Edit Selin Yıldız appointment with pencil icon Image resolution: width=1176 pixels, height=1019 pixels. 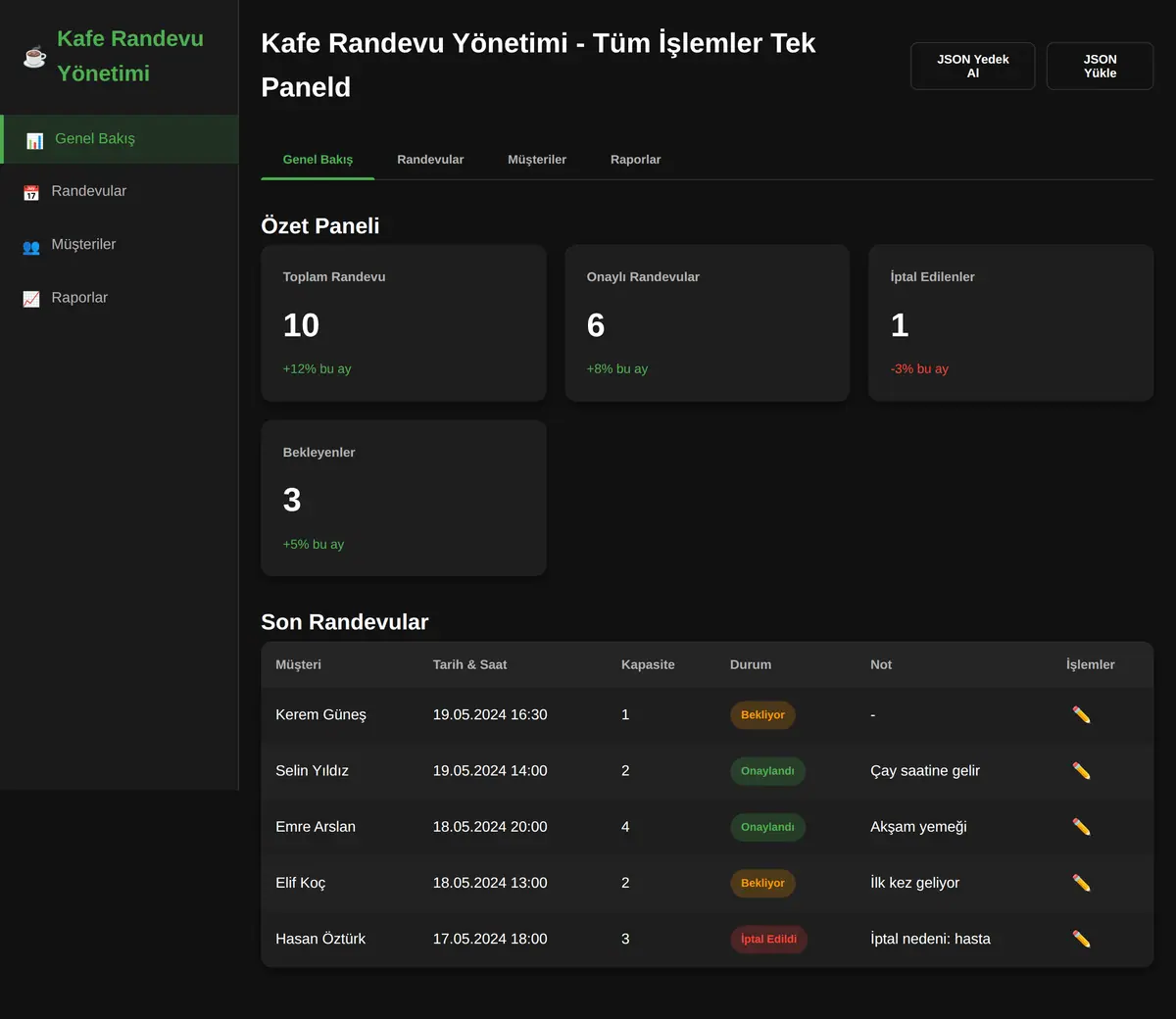coord(1081,771)
